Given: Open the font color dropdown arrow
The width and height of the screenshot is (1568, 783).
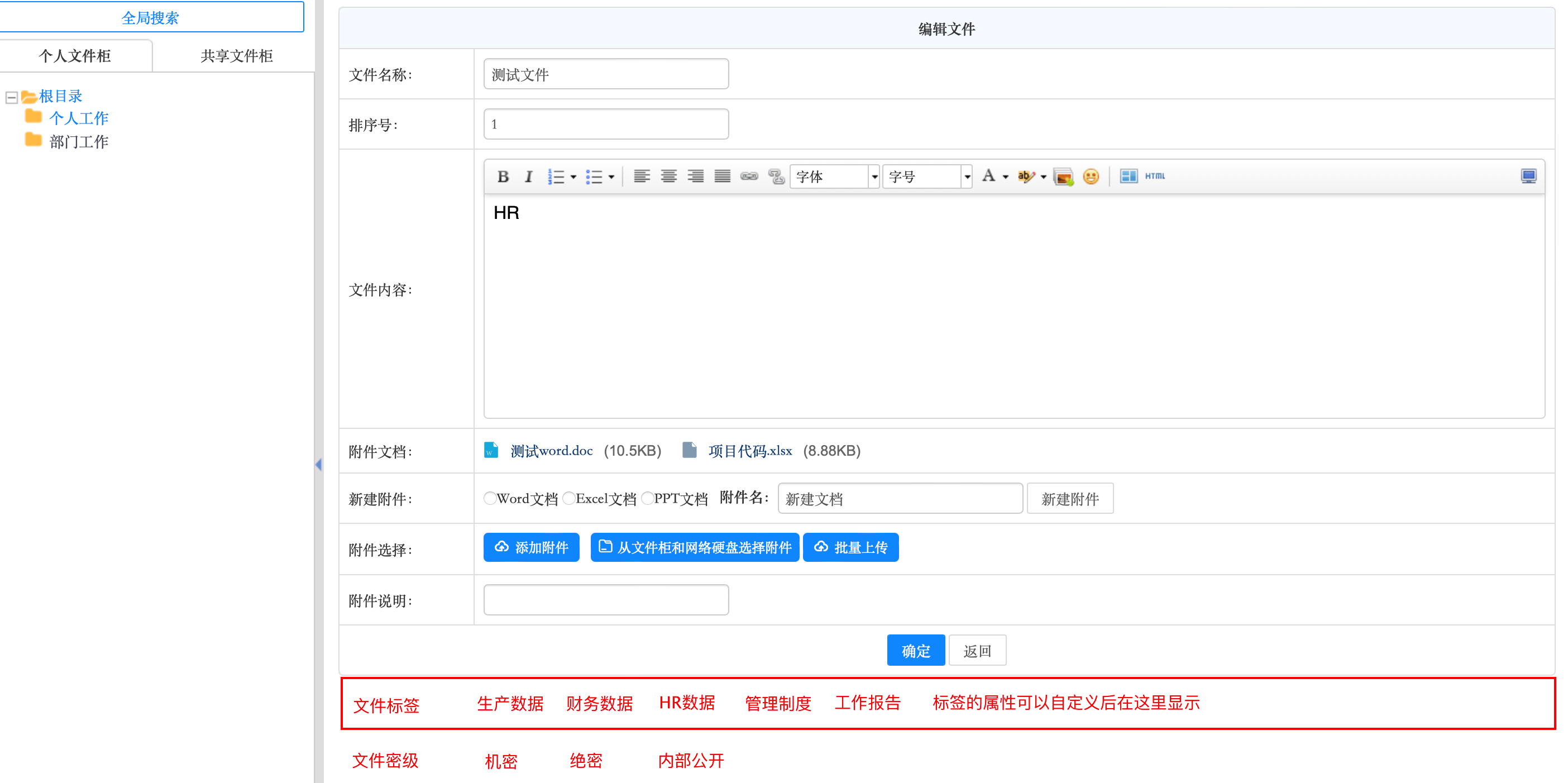Looking at the screenshot, I should point(1006,177).
